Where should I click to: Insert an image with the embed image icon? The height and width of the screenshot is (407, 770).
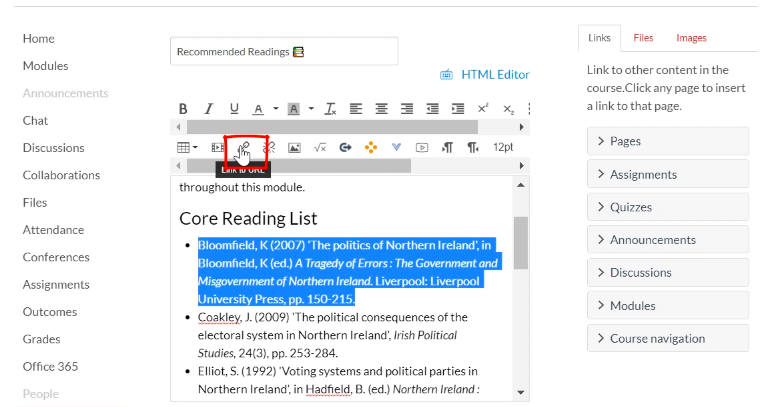294,147
